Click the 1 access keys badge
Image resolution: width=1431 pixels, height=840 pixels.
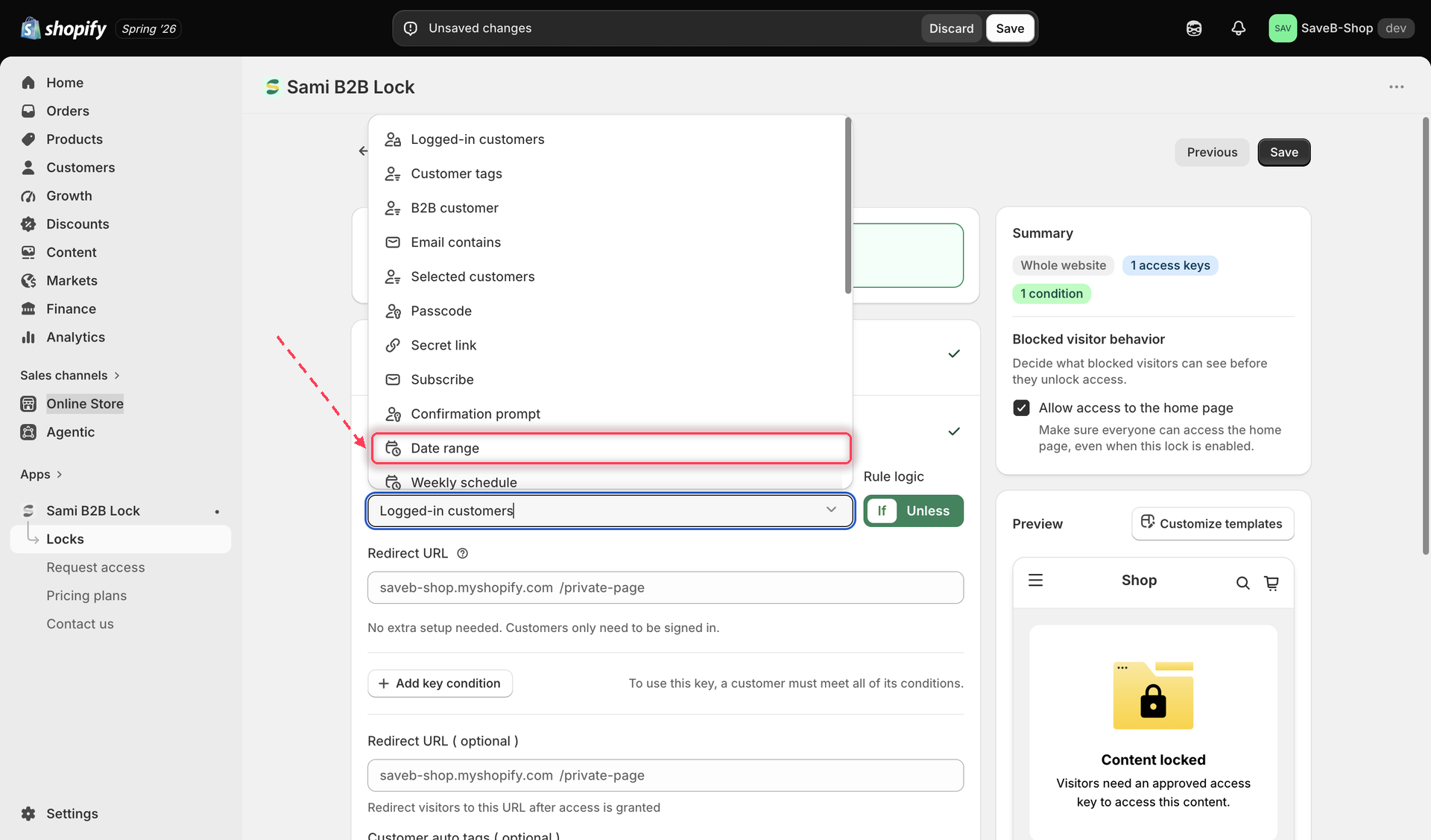coord(1170,265)
